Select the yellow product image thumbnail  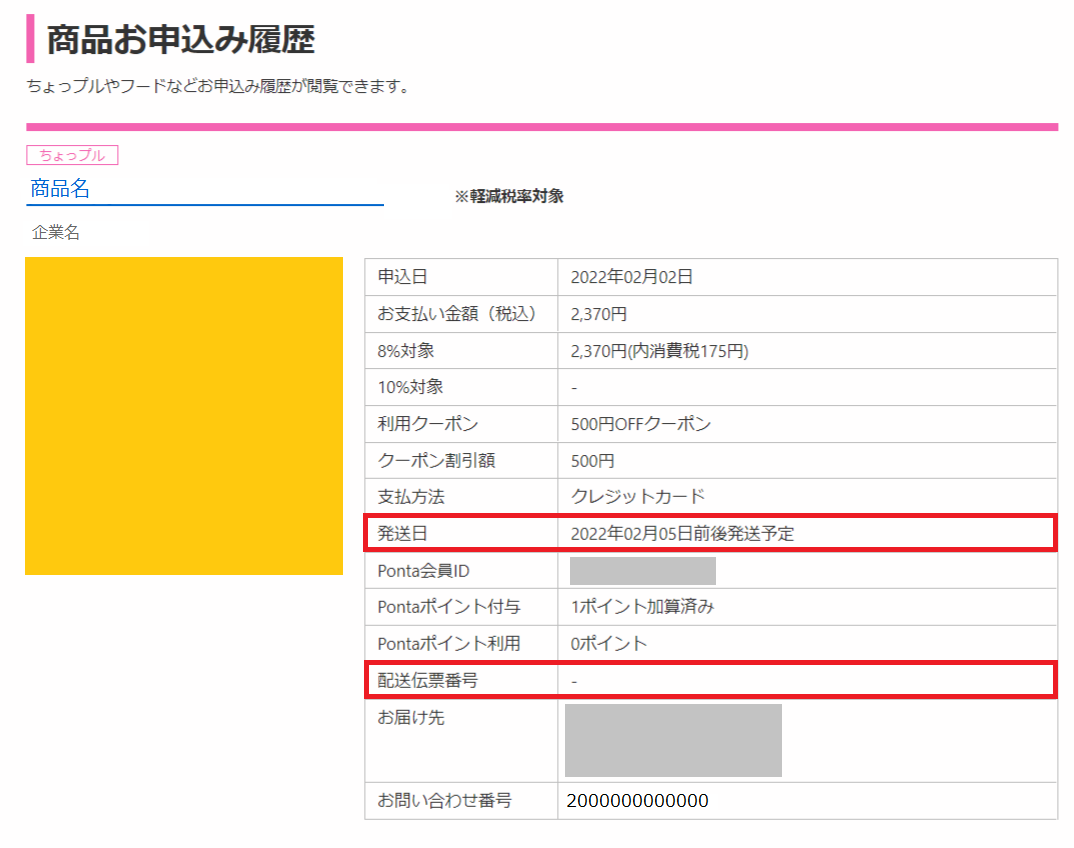184,415
